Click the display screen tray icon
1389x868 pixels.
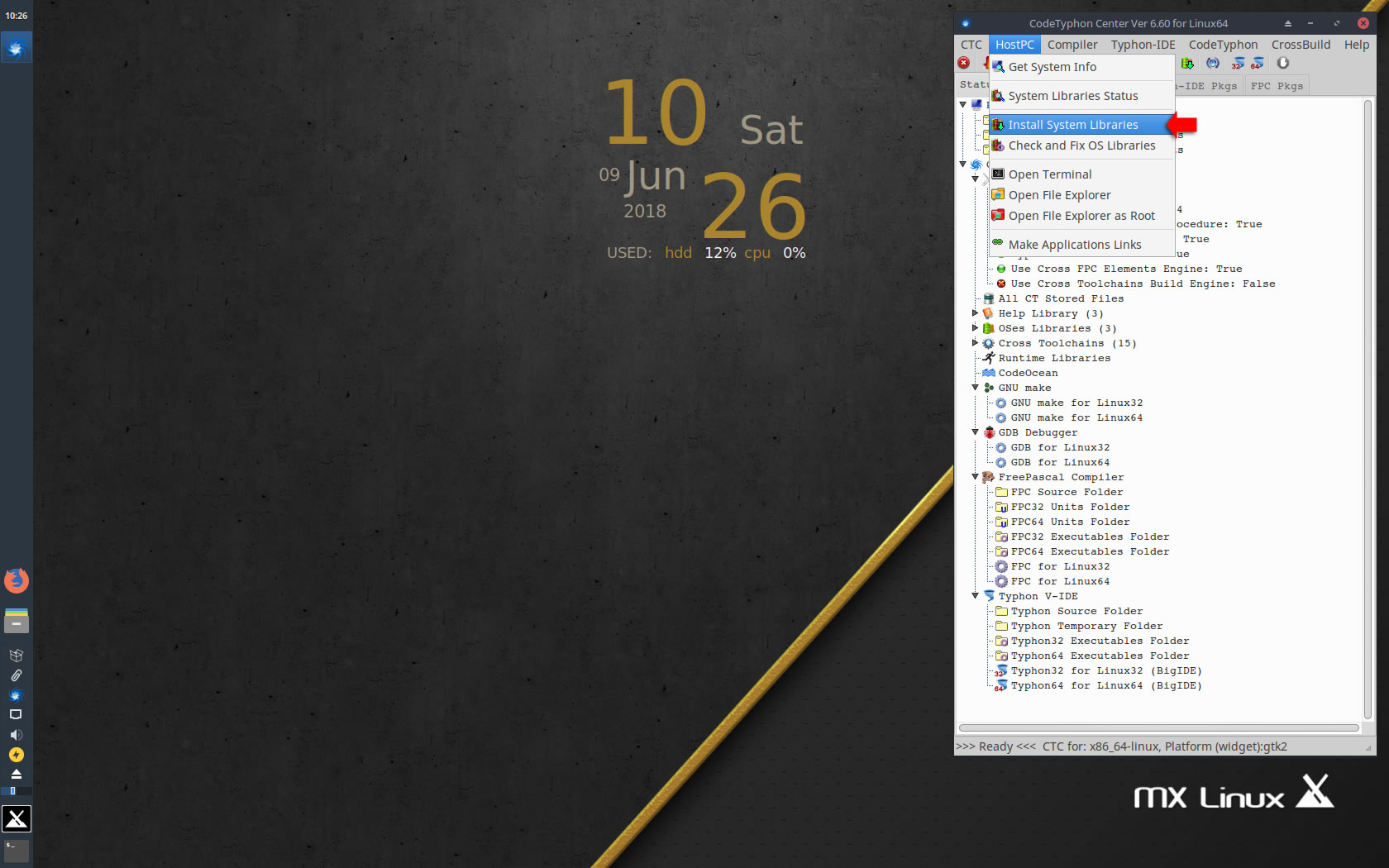16,714
